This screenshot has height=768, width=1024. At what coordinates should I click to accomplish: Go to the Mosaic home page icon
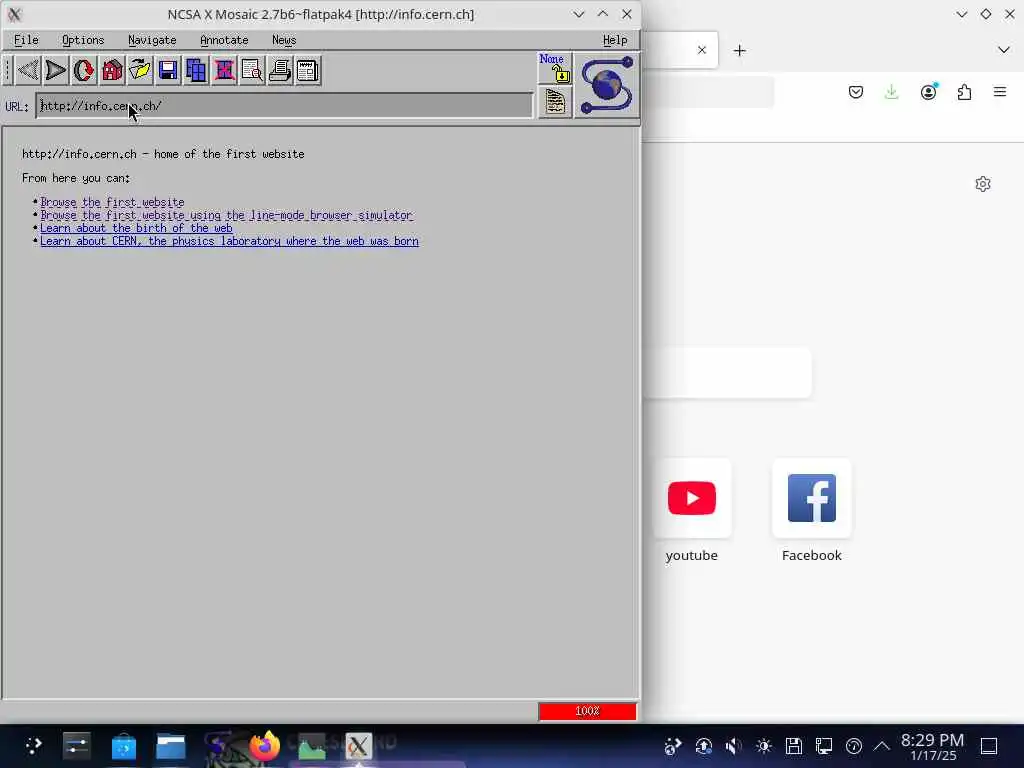(x=112, y=70)
